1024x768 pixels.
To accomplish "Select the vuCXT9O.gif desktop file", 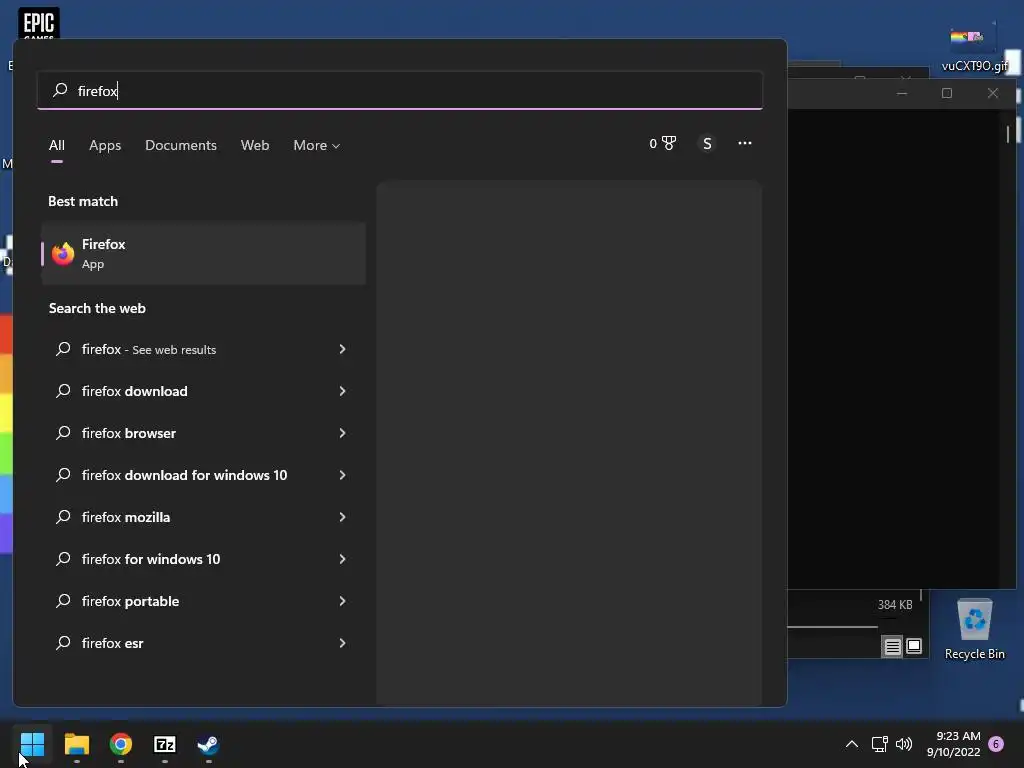I will (974, 47).
